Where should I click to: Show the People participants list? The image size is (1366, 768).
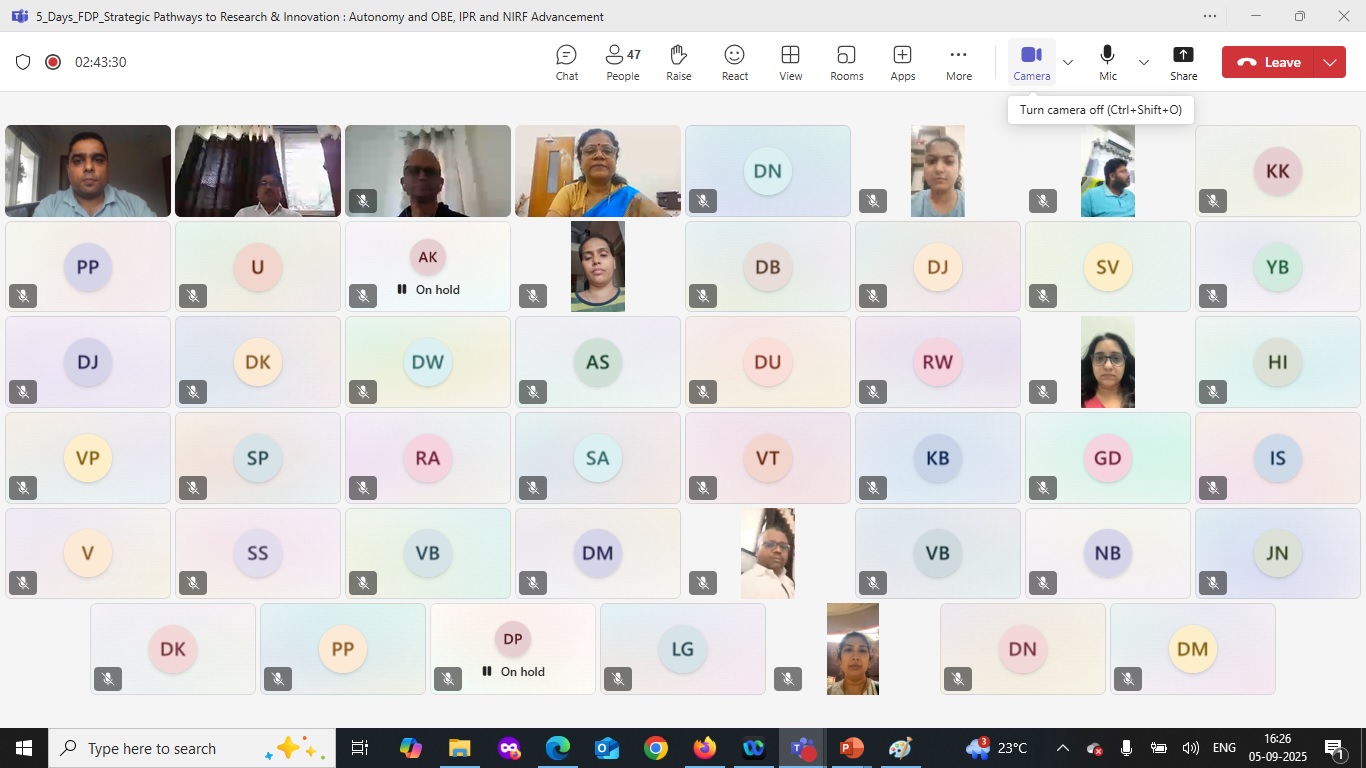point(622,62)
